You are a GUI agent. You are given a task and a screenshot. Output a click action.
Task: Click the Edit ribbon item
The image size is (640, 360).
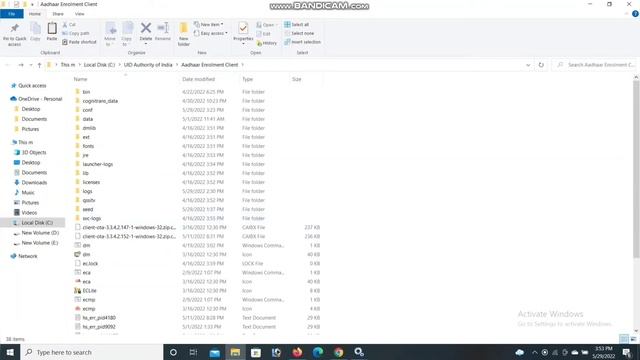pos(264,34)
